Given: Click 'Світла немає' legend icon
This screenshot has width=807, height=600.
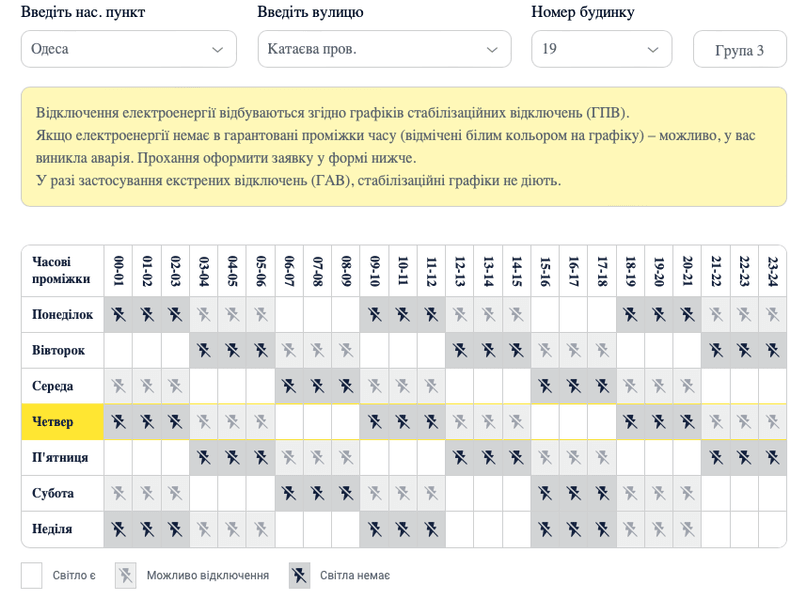Looking at the screenshot, I should pos(299,575).
